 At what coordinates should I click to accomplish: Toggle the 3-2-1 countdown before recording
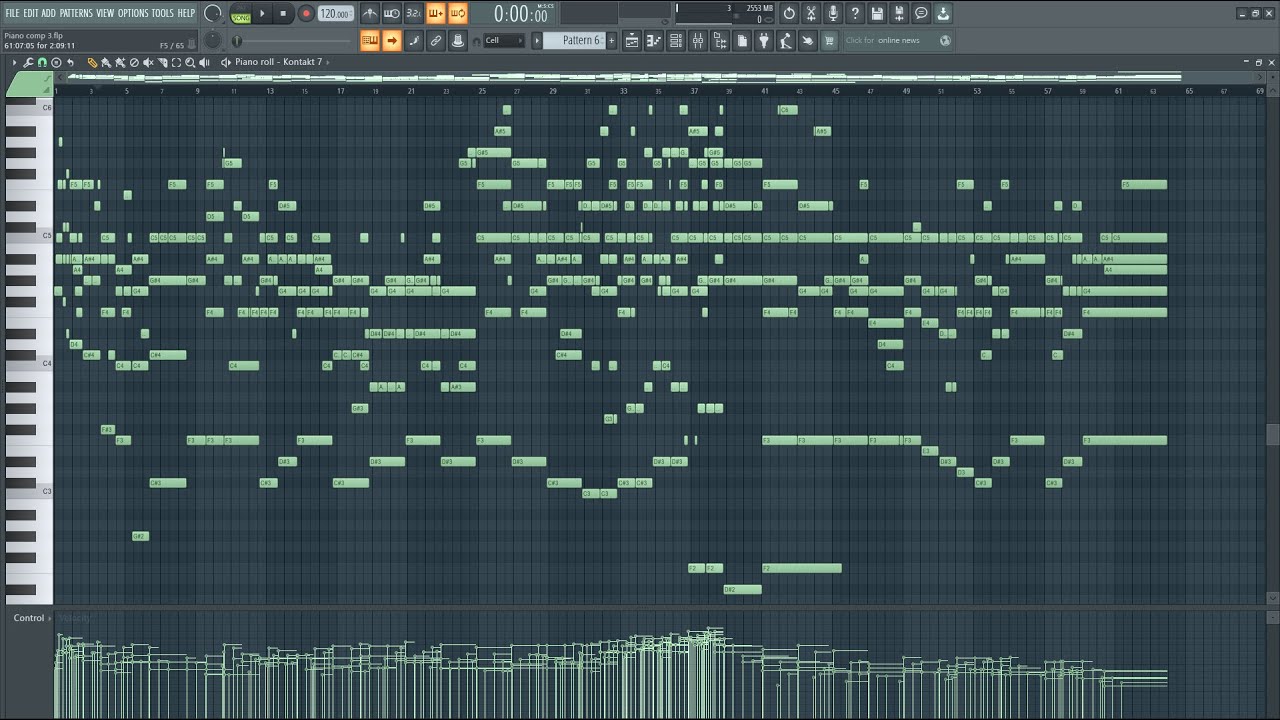414,13
